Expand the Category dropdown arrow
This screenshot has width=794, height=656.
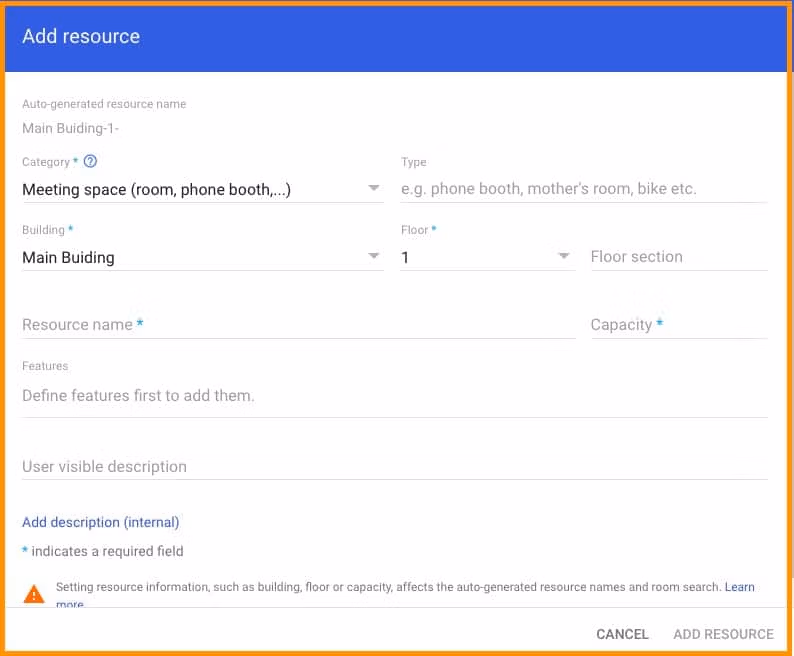pyautogui.click(x=373, y=188)
